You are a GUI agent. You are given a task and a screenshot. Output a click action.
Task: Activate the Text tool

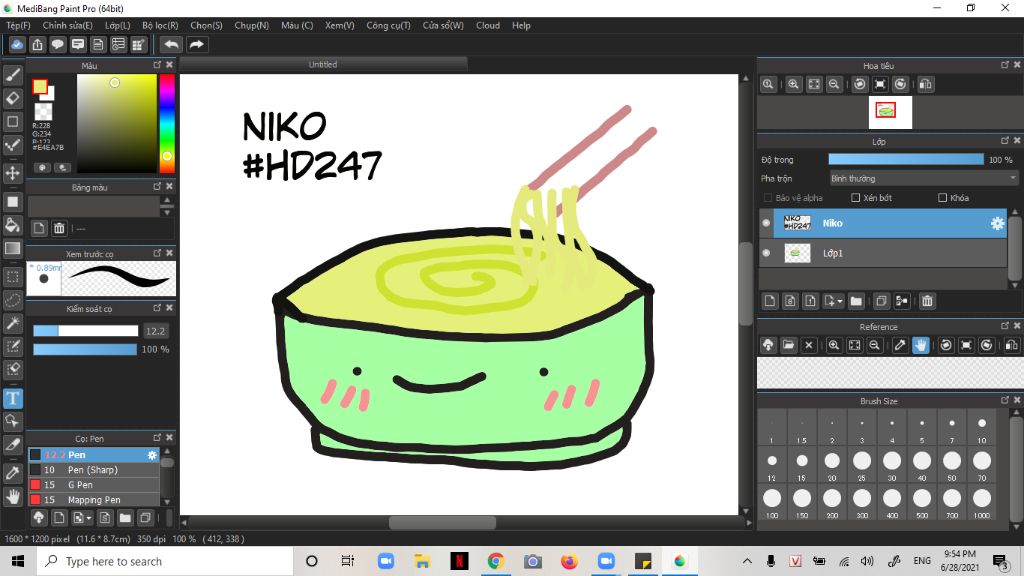(x=12, y=398)
